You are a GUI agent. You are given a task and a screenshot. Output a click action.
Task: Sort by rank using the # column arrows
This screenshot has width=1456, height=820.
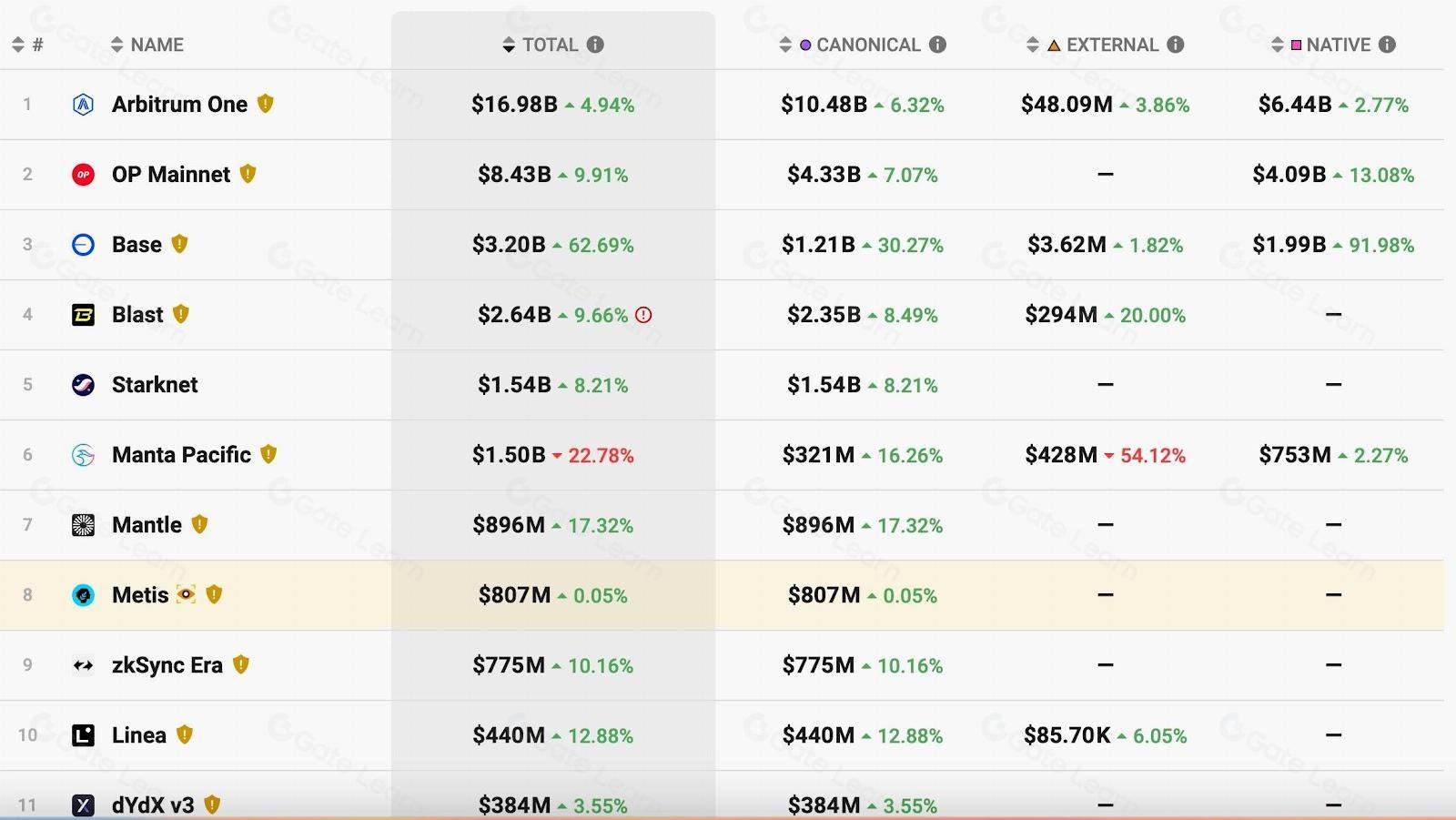18,45
